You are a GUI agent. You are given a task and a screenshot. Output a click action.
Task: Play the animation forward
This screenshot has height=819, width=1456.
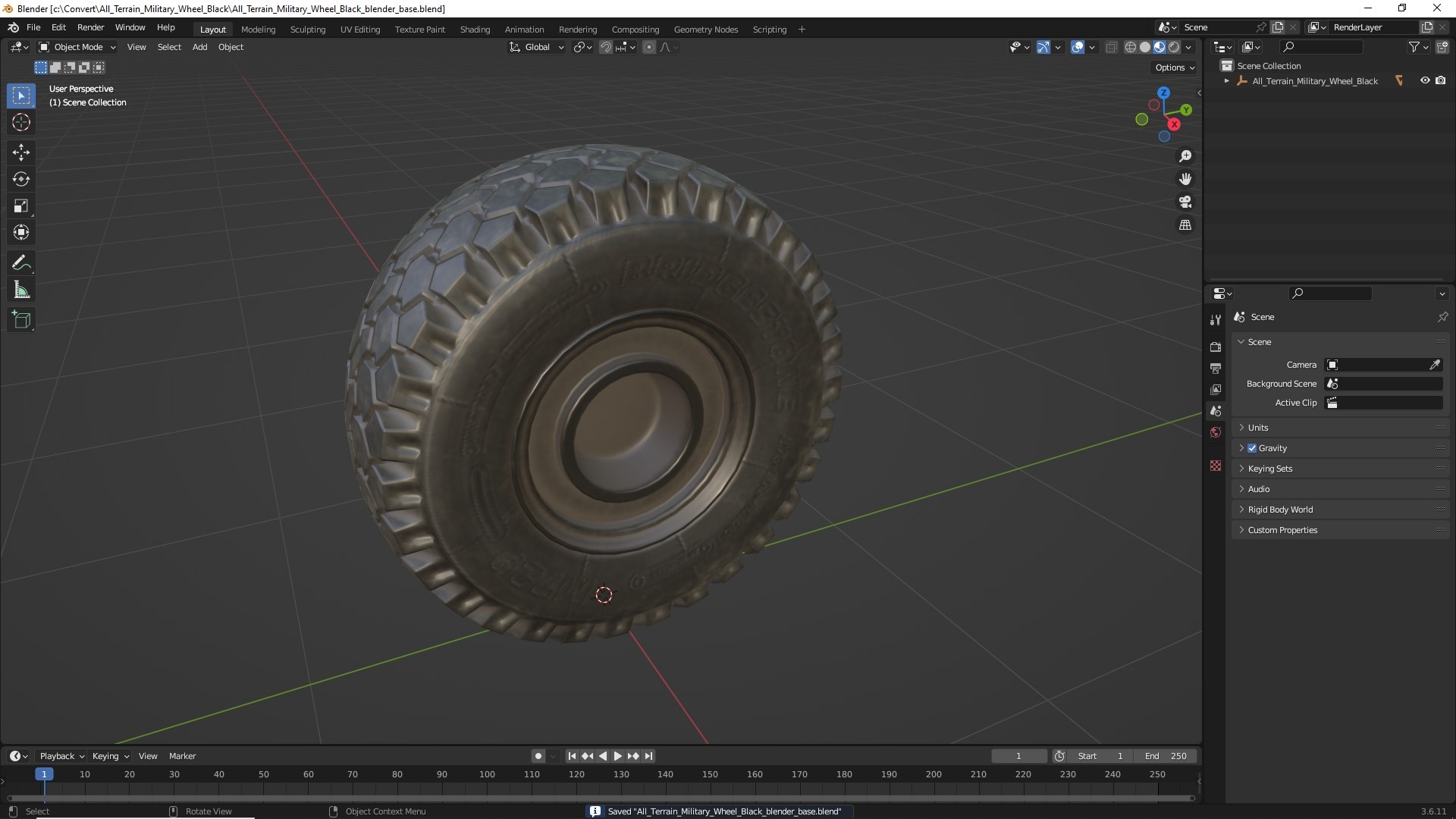click(x=617, y=756)
